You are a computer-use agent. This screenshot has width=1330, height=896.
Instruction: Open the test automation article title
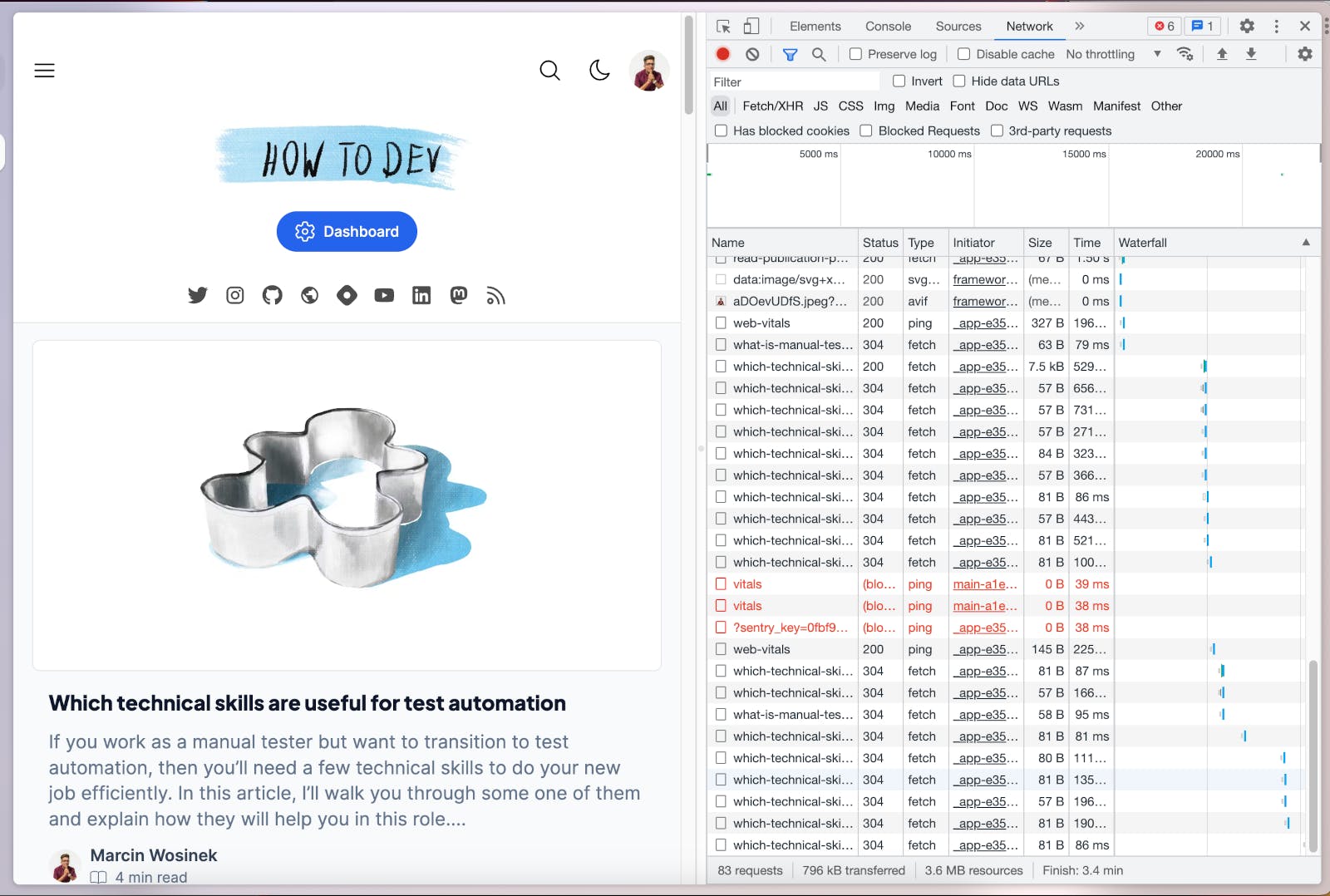click(307, 703)
